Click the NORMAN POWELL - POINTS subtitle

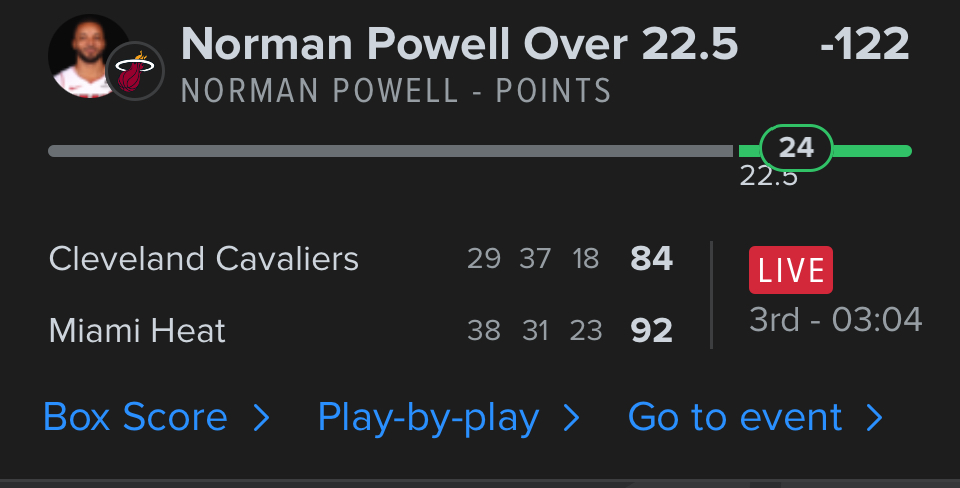tap(396, 92)
